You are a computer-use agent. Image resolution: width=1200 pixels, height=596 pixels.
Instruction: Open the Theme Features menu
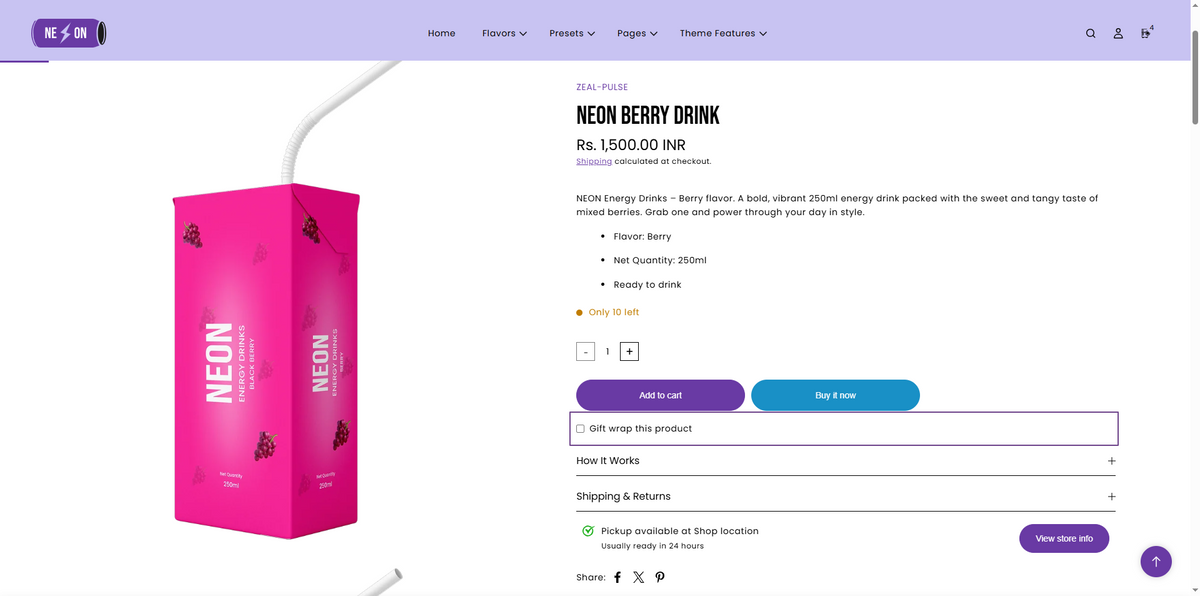pyautogui.click(x=723, y=33)
